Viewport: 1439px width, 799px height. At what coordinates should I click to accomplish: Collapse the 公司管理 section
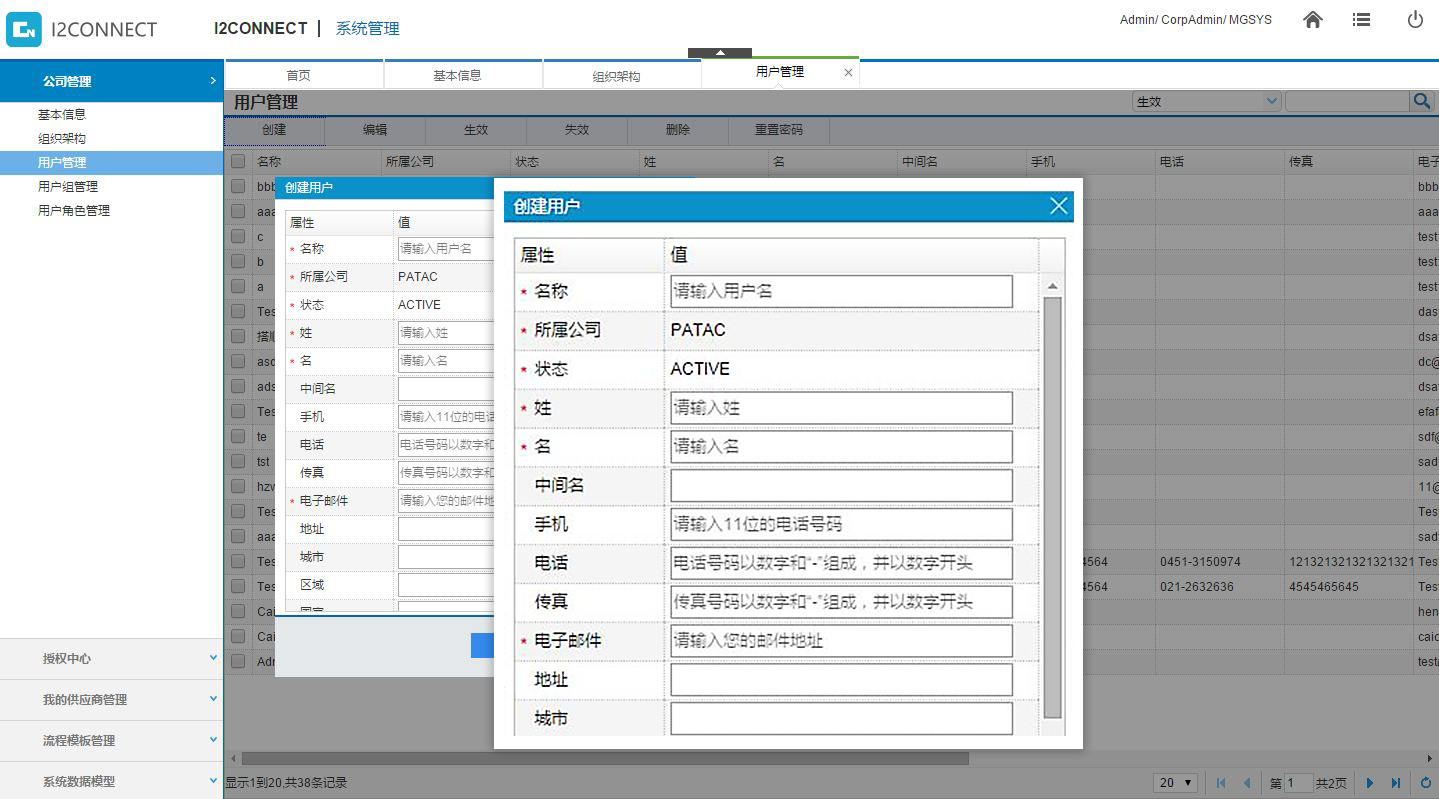click(111, 81)
